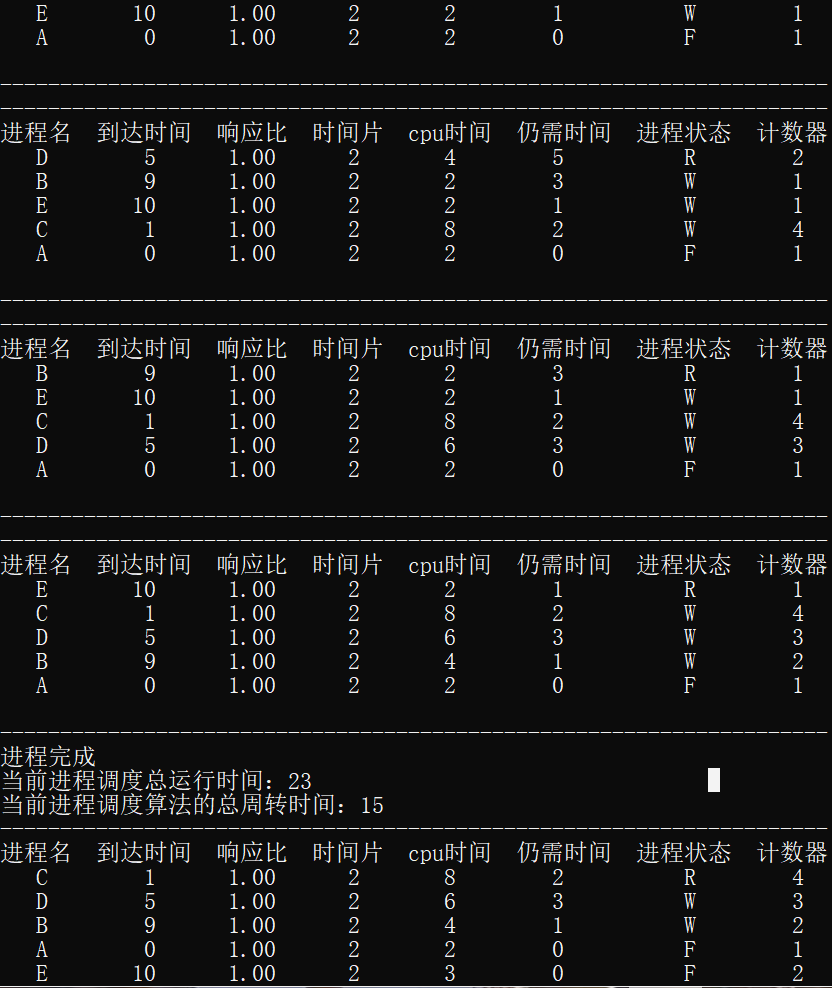
Task: Click the R status in process E's row
Action: pyautogui.click(x=690, y=590)
